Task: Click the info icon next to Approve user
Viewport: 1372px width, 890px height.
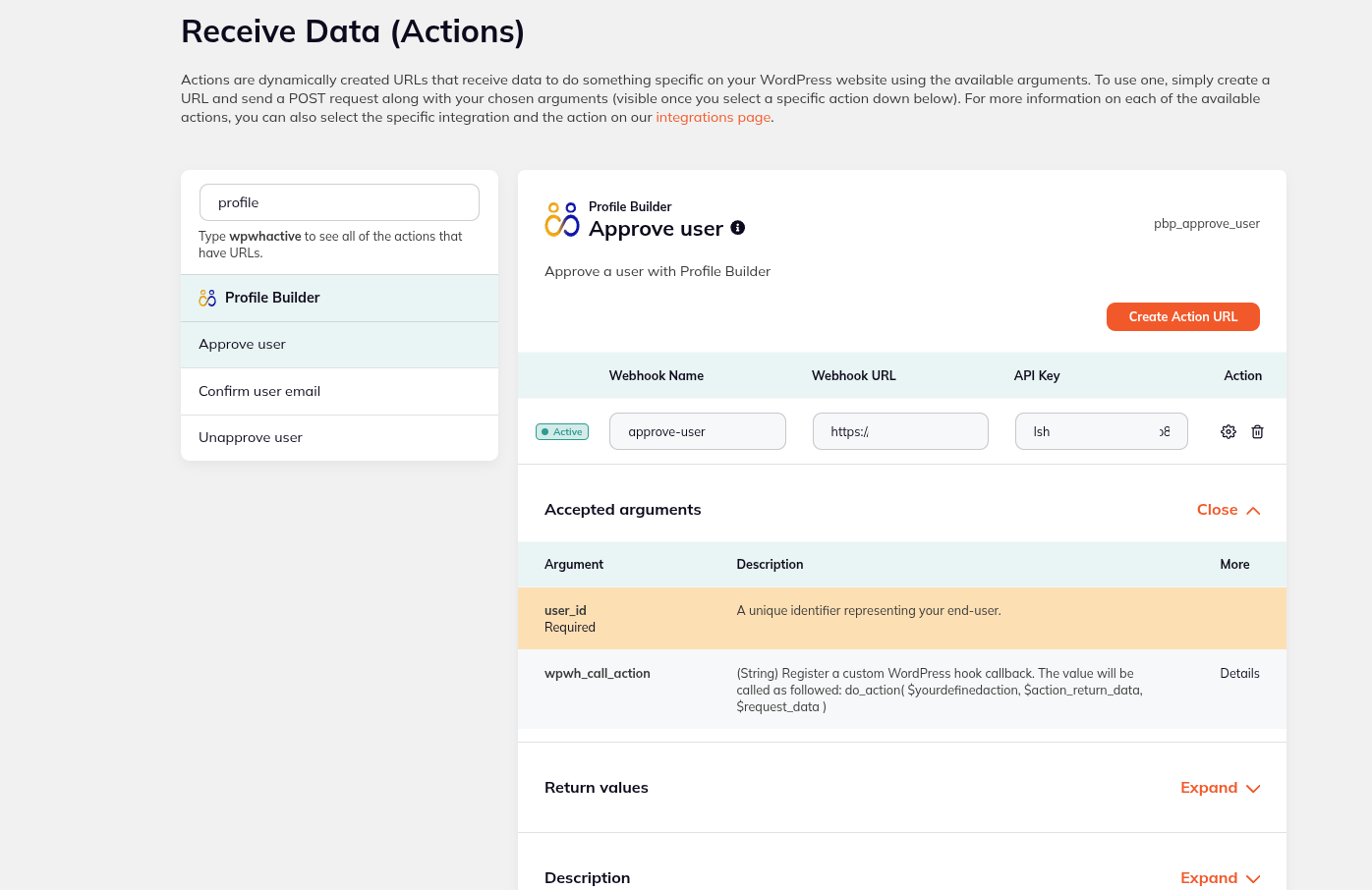Action: click(x=737, y=227)
